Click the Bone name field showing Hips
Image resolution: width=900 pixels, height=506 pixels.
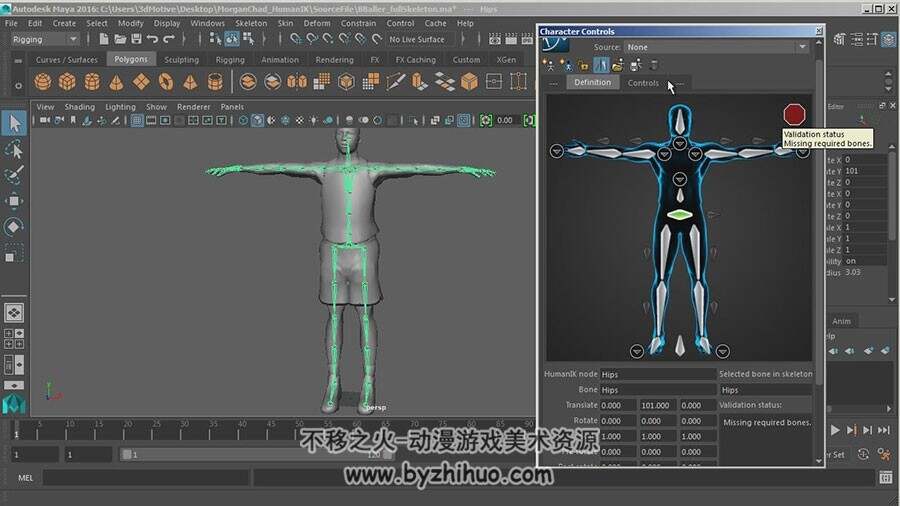657,390
